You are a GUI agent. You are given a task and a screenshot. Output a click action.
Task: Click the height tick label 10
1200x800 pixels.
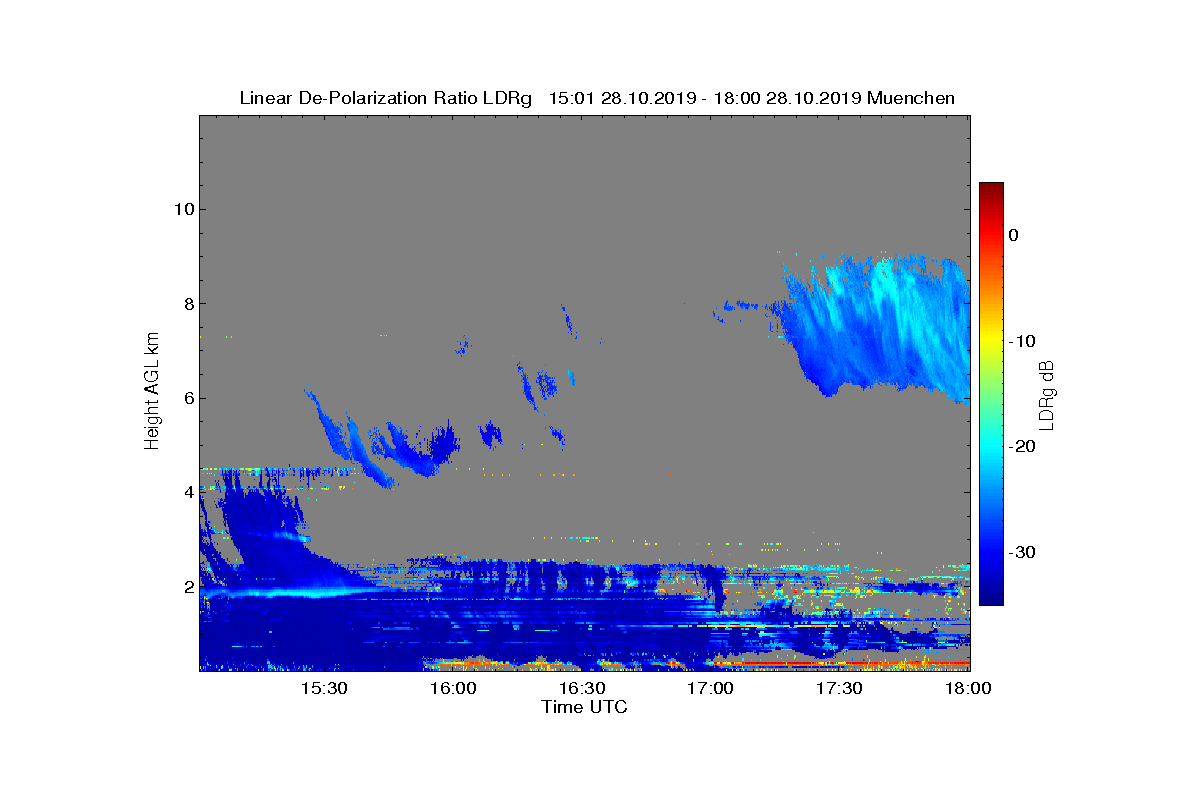182,209
